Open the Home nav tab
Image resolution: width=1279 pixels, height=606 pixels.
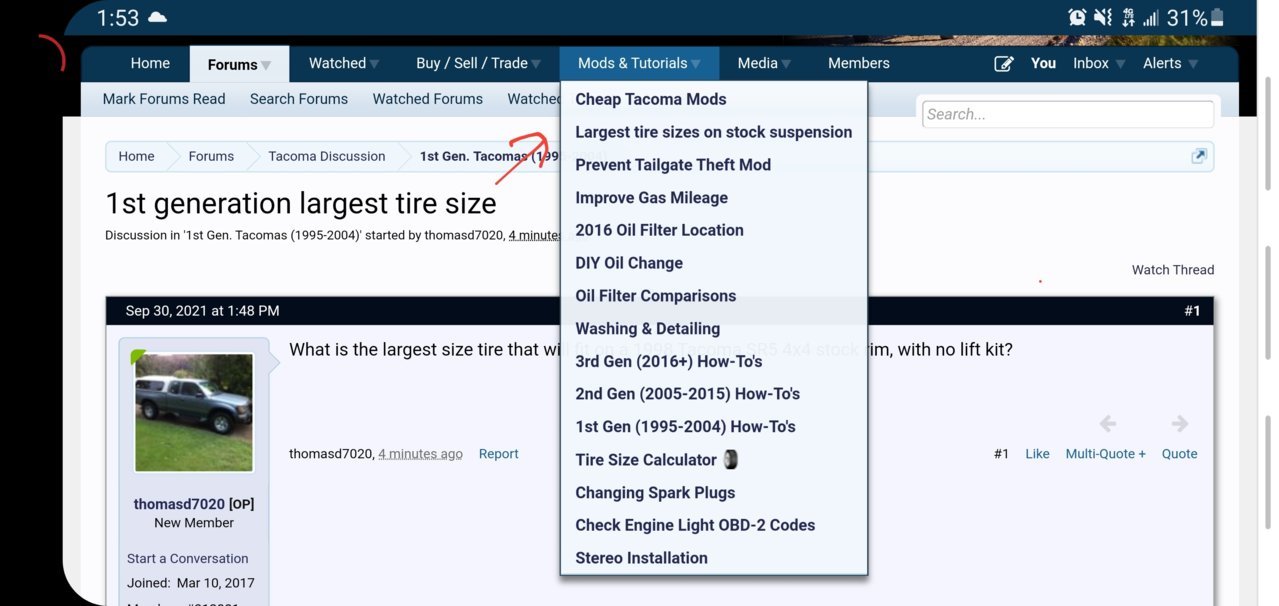tap(150, 63)
